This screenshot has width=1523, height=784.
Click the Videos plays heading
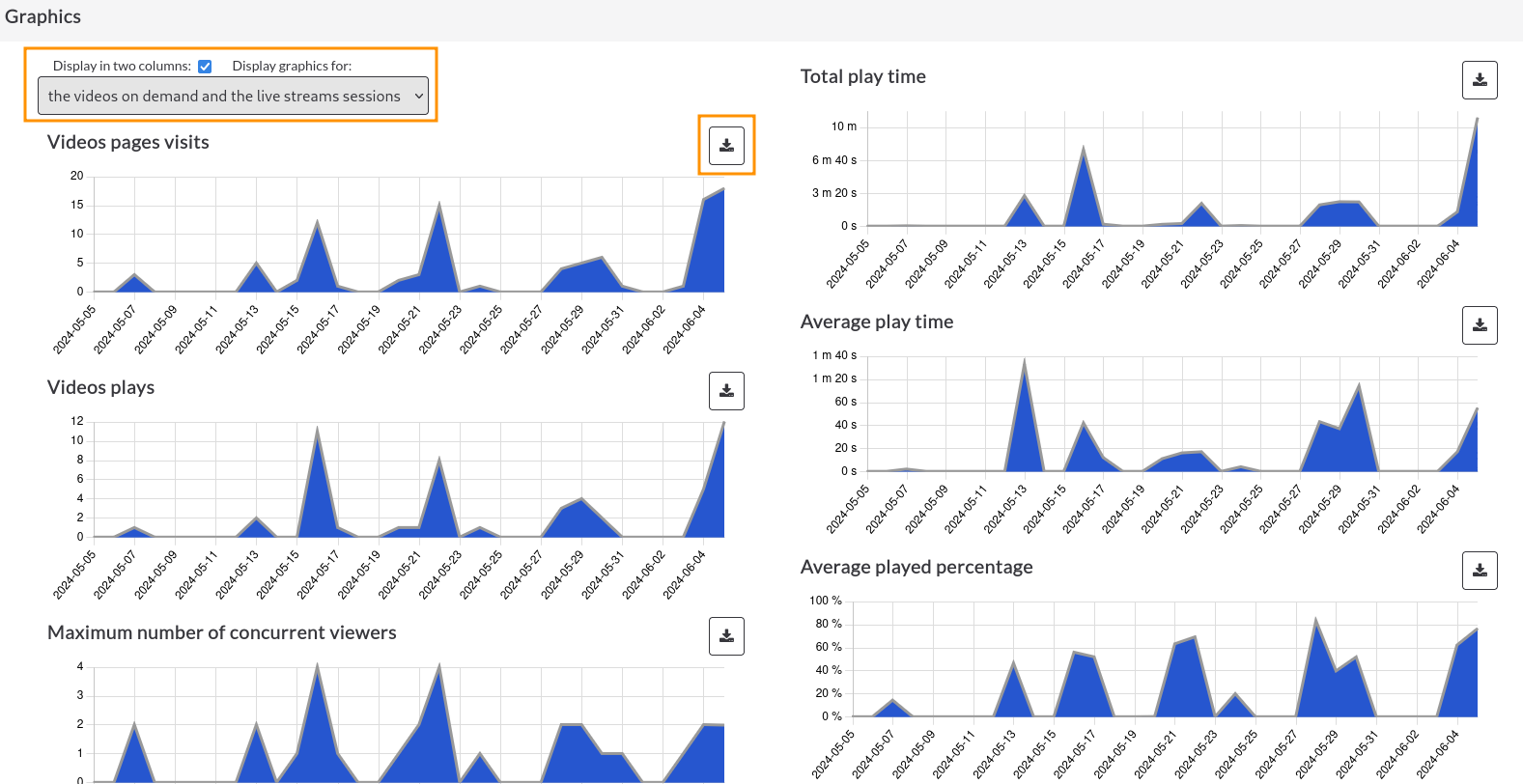click(x=101, y=387)
